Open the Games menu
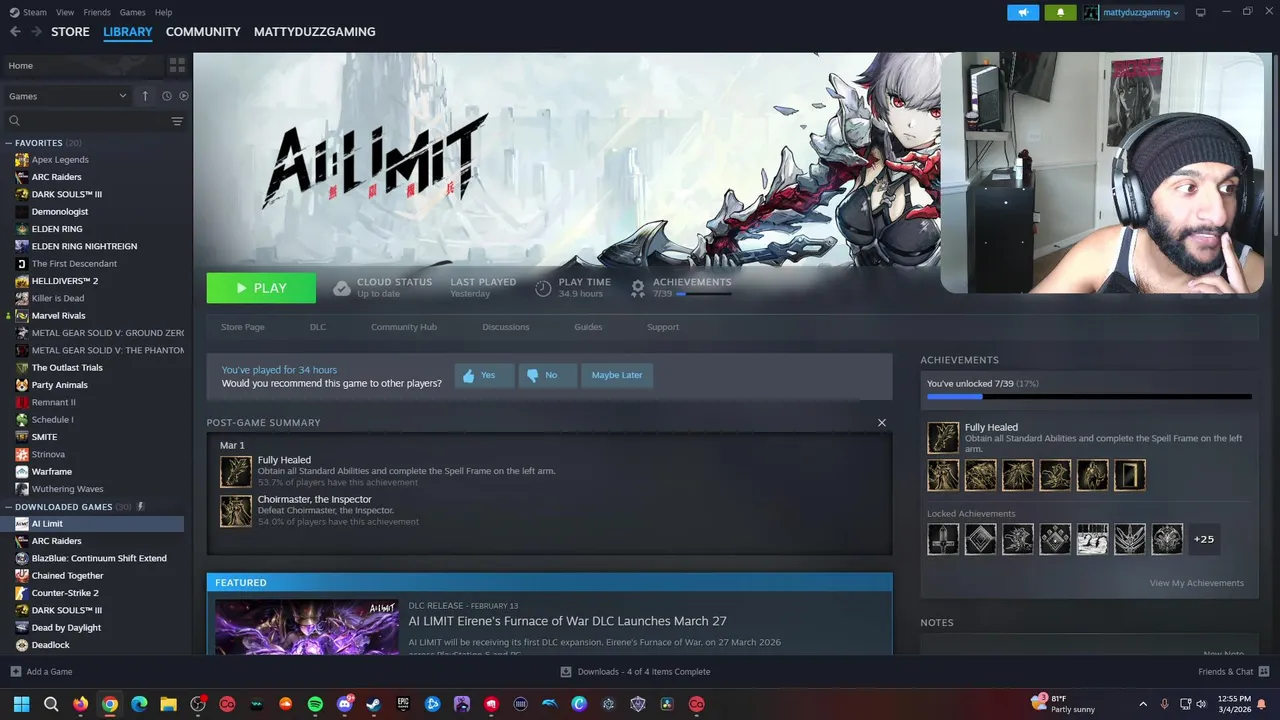This screenshot has height=720, width=1280. 132,12
